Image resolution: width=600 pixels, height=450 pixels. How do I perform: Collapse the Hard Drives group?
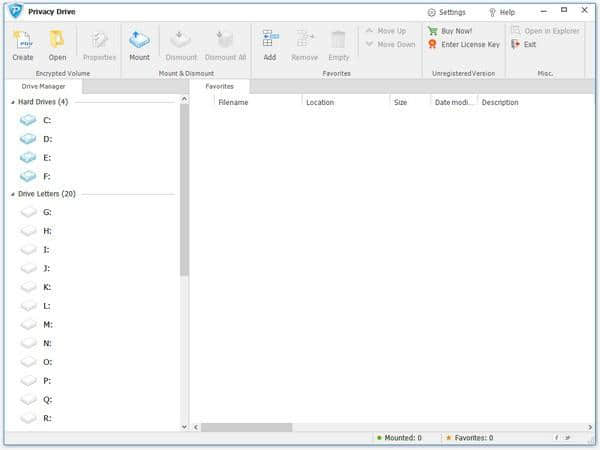pyautogui.click(x=13, y=102)
